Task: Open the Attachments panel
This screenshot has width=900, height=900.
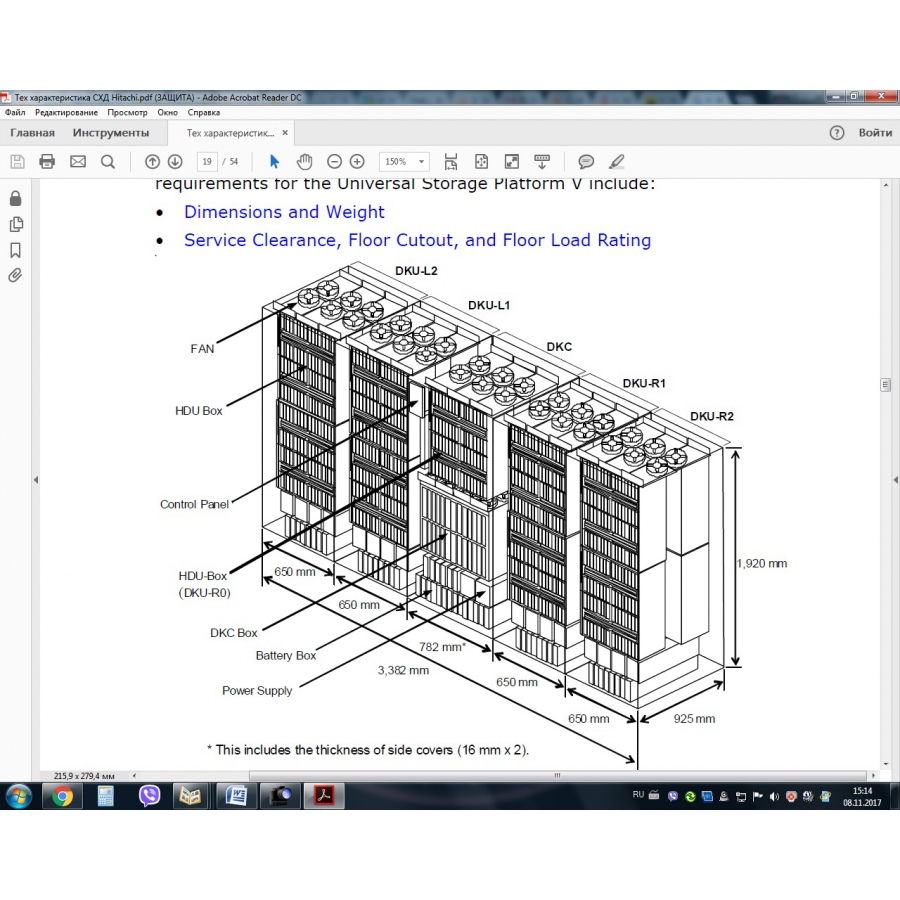Action: click(x=15, y=276)
